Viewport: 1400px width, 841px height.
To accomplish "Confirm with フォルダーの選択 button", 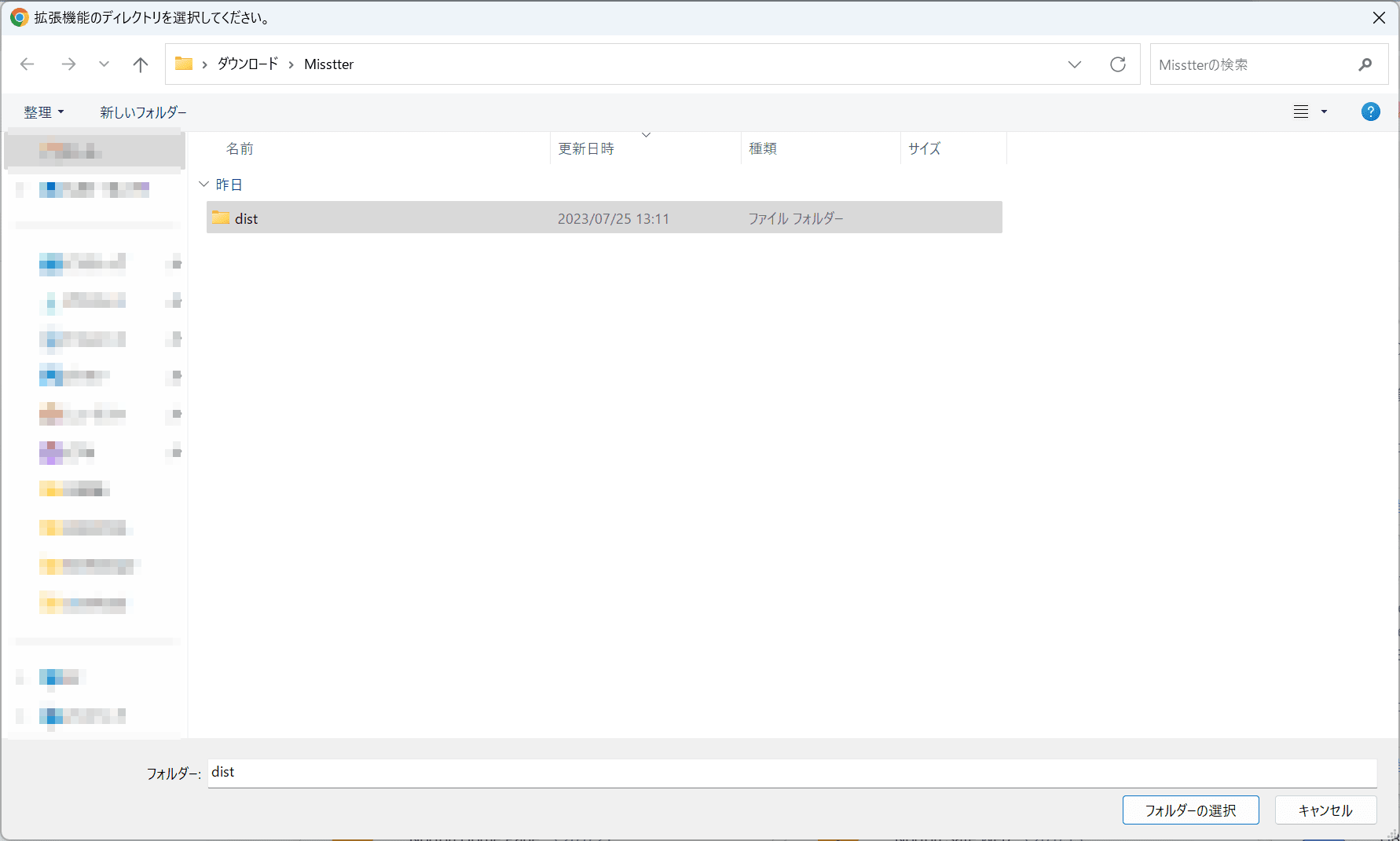I will click(1190, 810).
